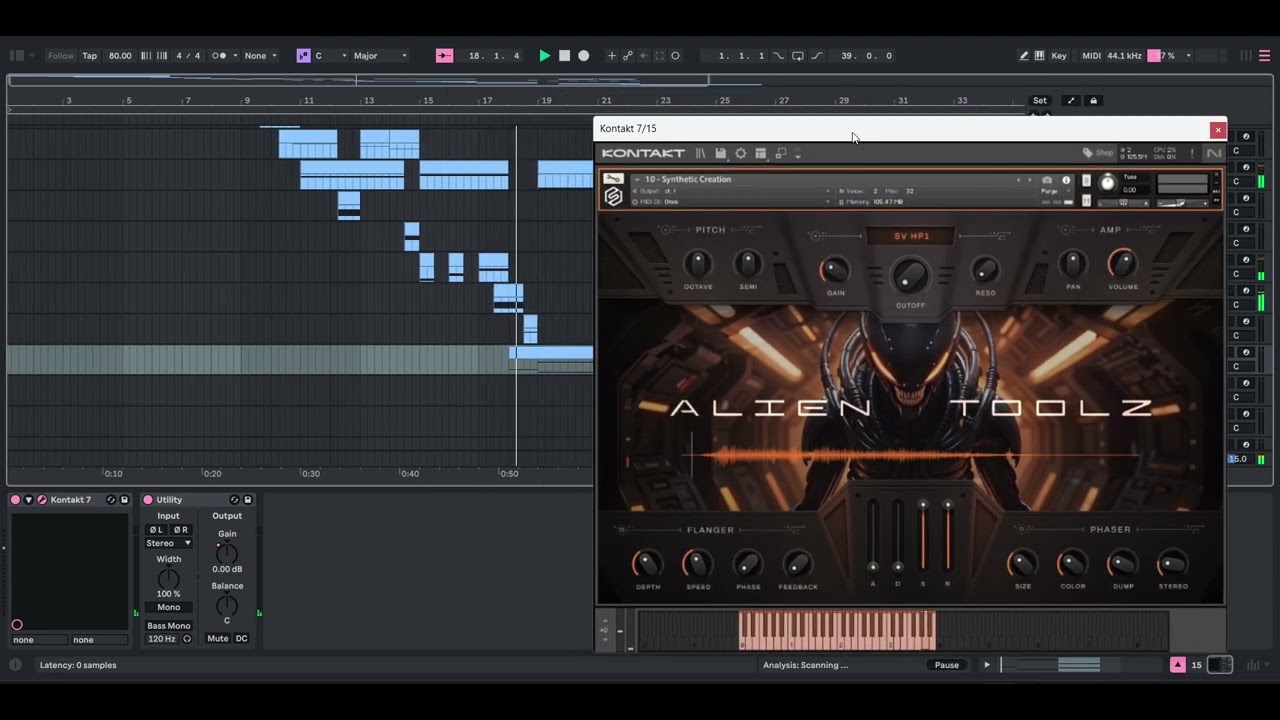Image resolution: width=1280 pixels, height=720 pixels.
Task: Click the VOLUME amp knob
Action: [x=1123, y=264]
